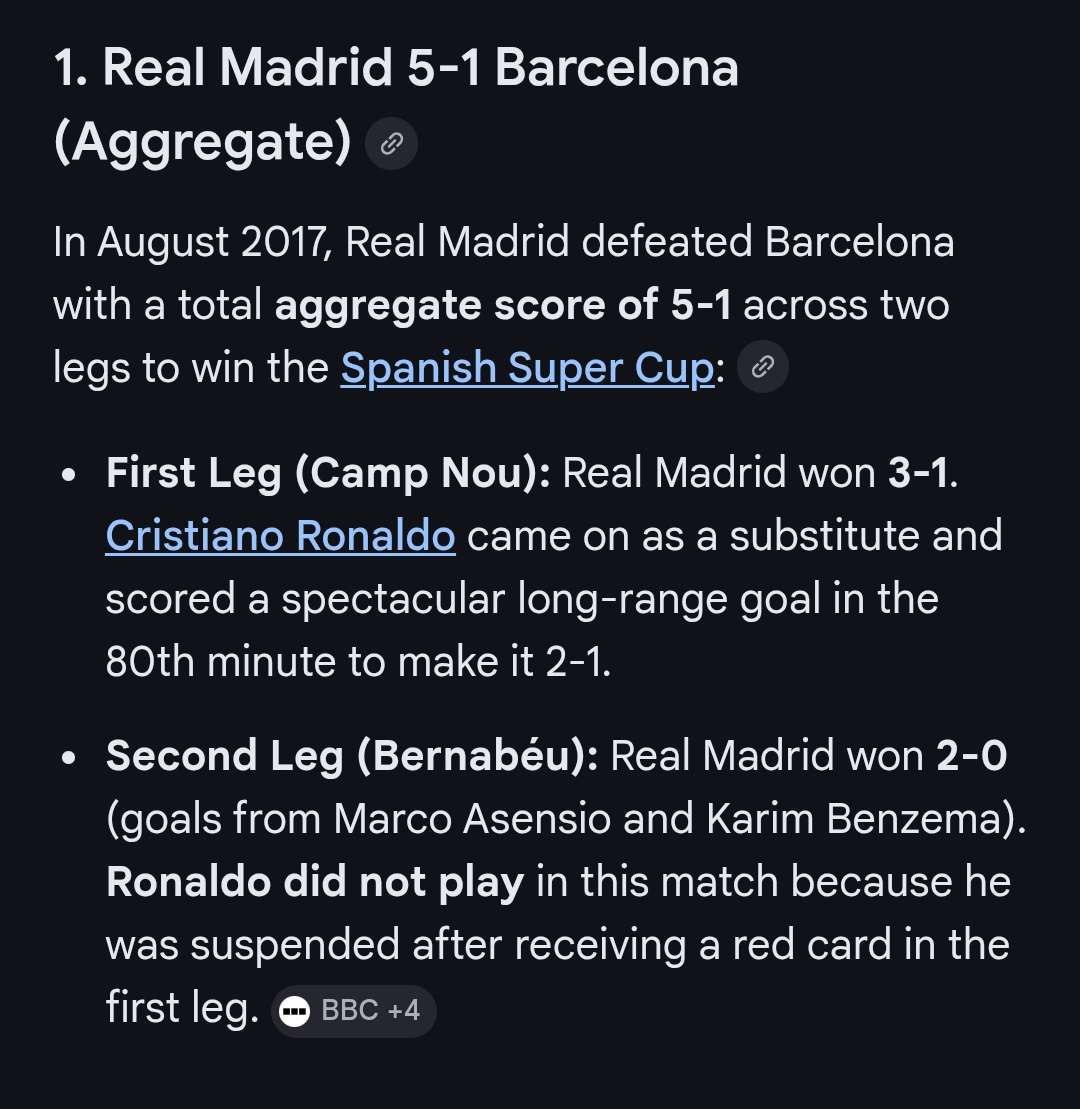Viewport: 1080px width, 1109px height.
Task: Open the Spanish Super Cup link
Action: 528,368
